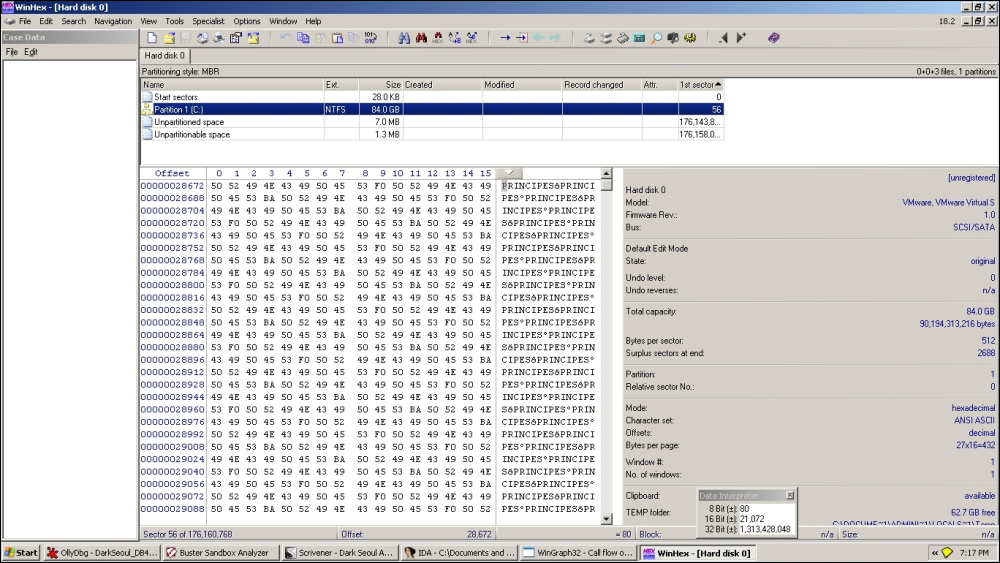
Task: Click the Open file folder icon
Action: tap(169, 38)
